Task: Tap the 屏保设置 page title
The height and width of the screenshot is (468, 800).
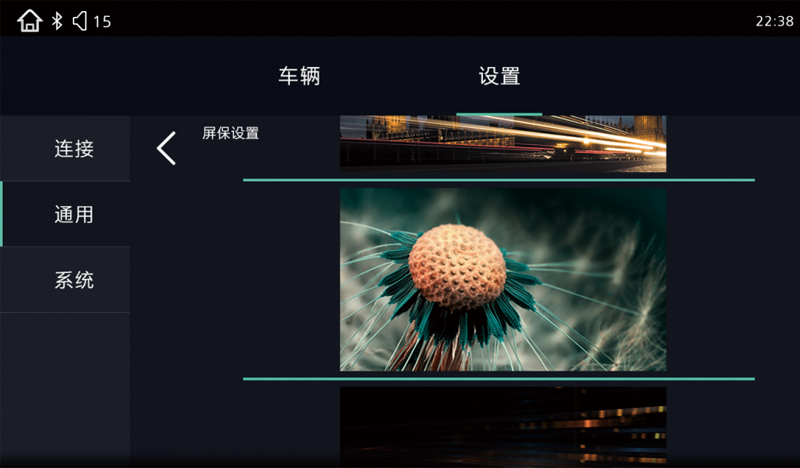Action: (x=231, y=133)
